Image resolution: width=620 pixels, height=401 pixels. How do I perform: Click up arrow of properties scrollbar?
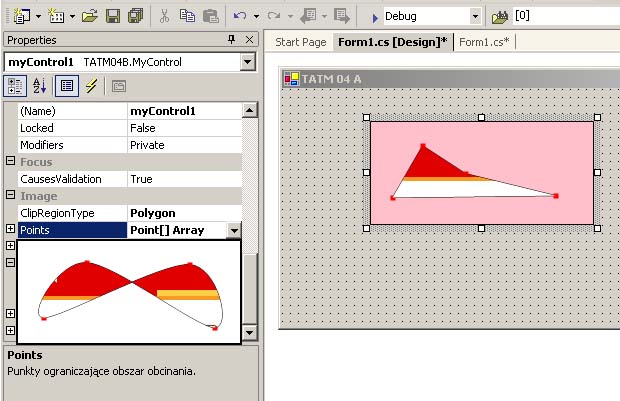250,110
